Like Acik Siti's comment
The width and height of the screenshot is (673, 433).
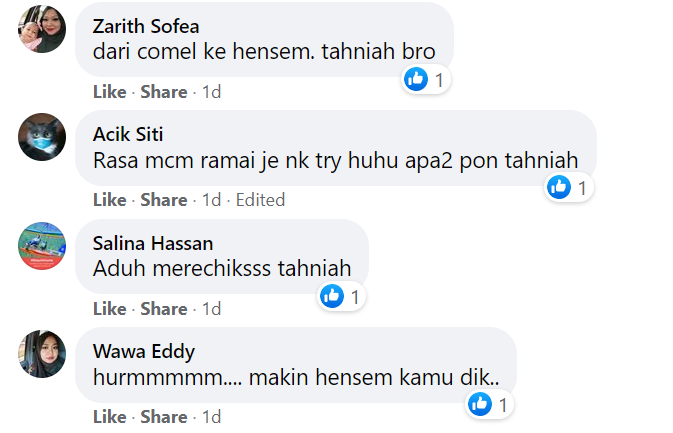(x=109, y=200)
